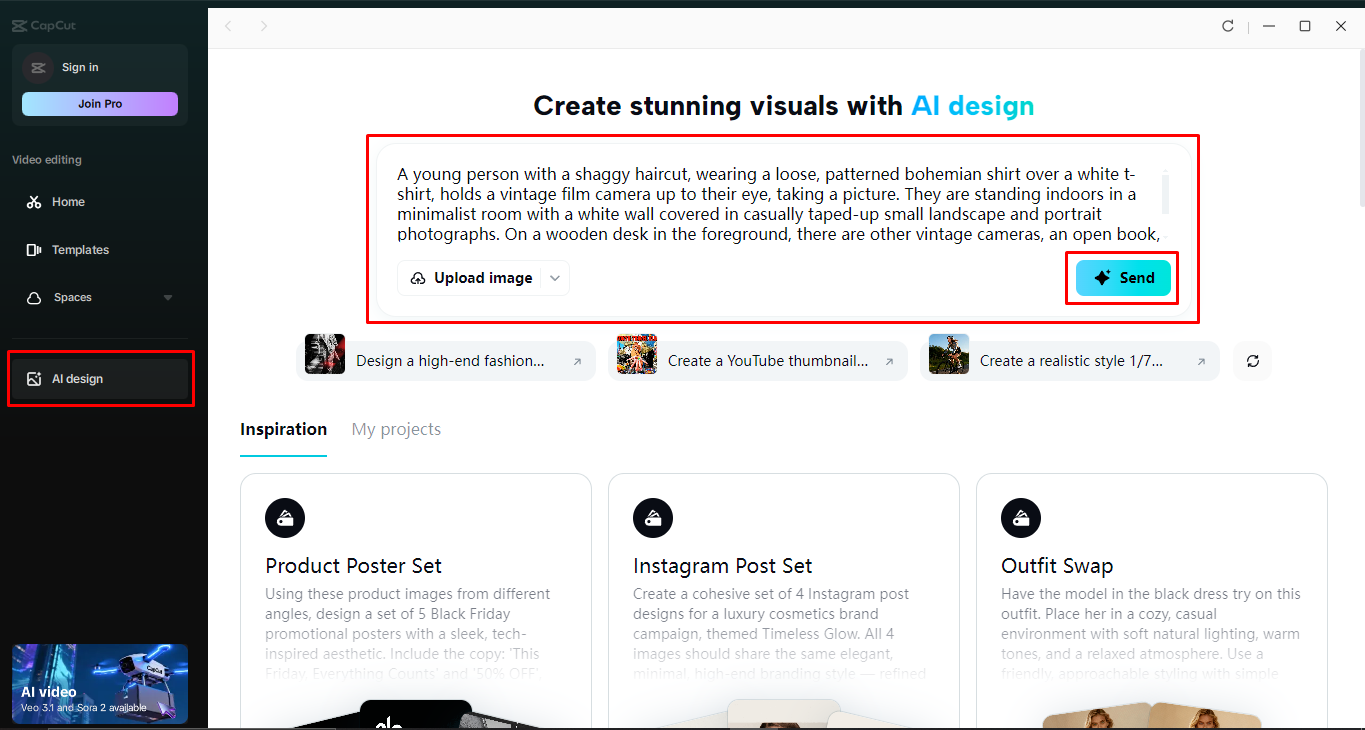Select Home in the left sidebar
The width and height of the screenshot is (1365, 730).
[67, 201]
